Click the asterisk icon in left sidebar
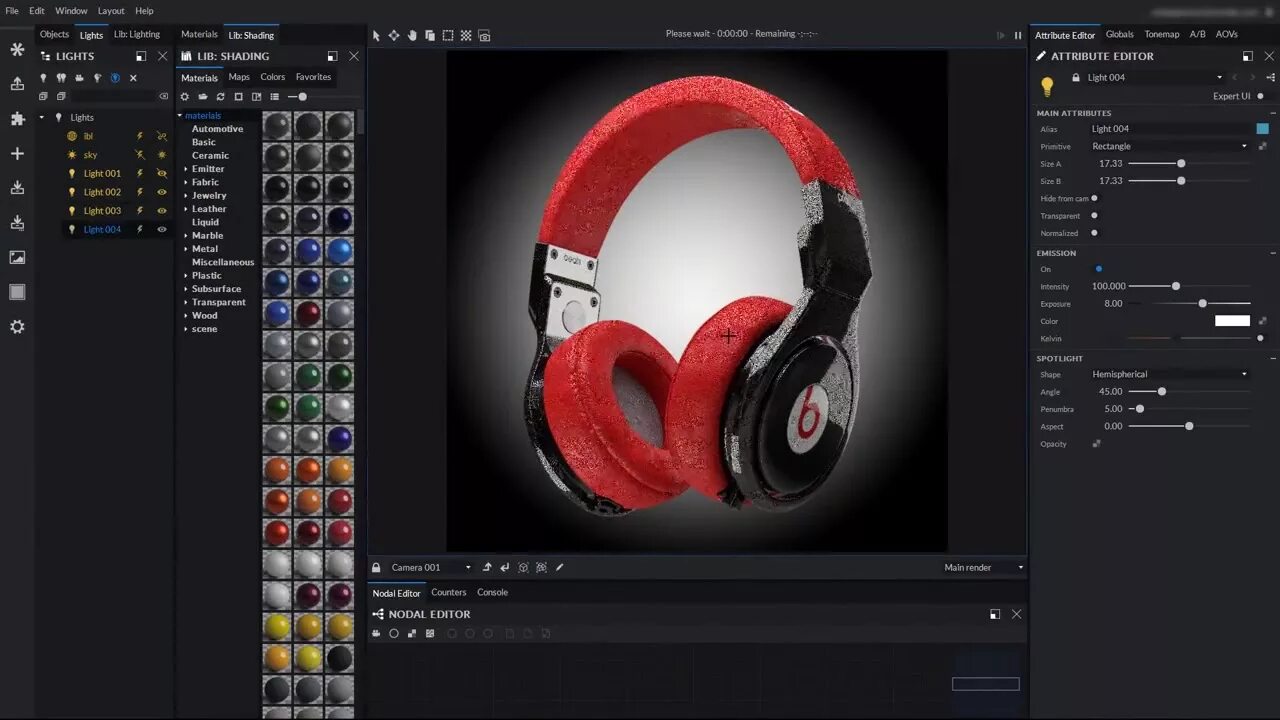This screenshot has width=1280, height=720. [x=17, y=49]
